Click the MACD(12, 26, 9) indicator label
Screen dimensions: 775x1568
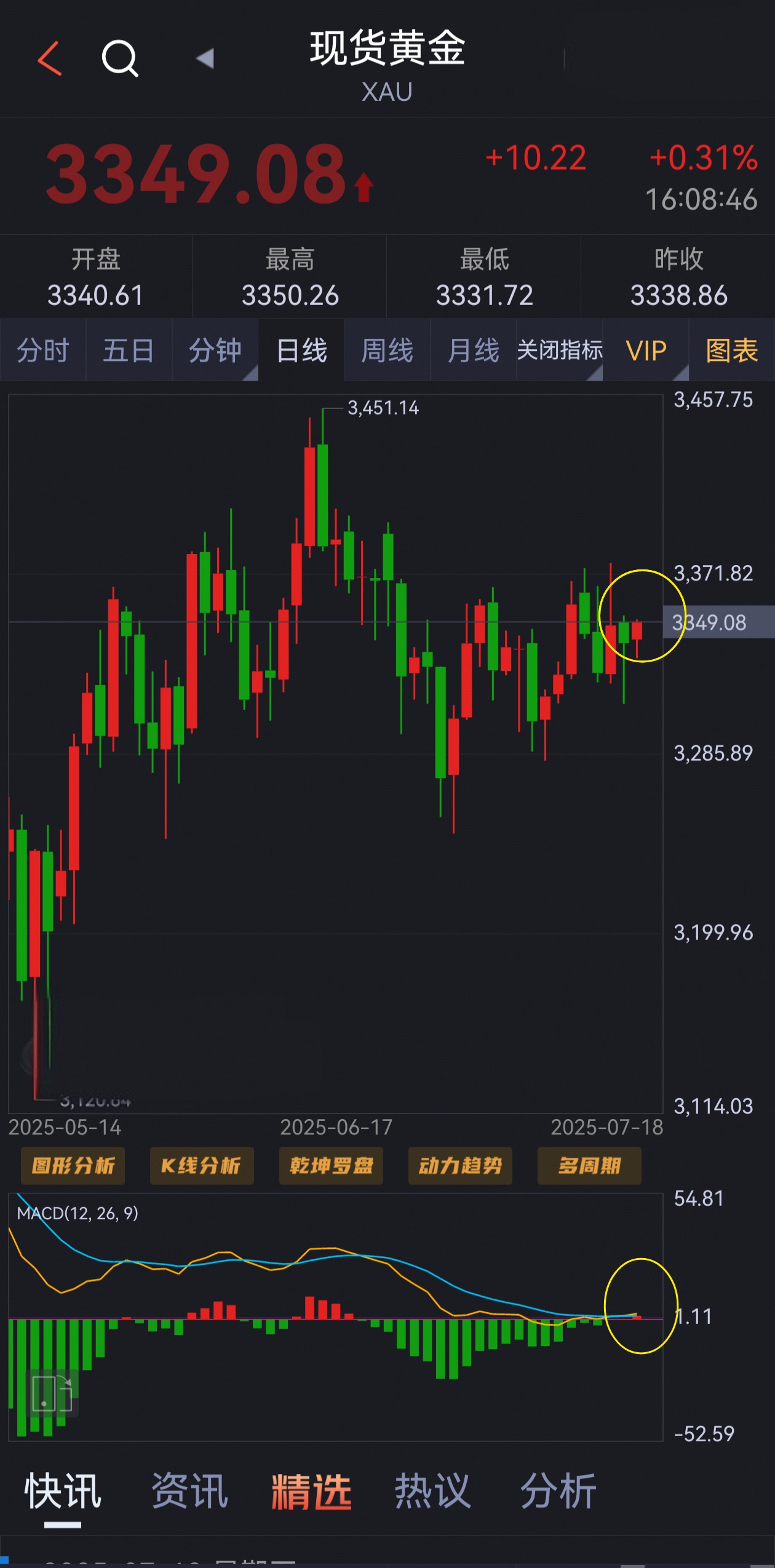point(77,1213)
